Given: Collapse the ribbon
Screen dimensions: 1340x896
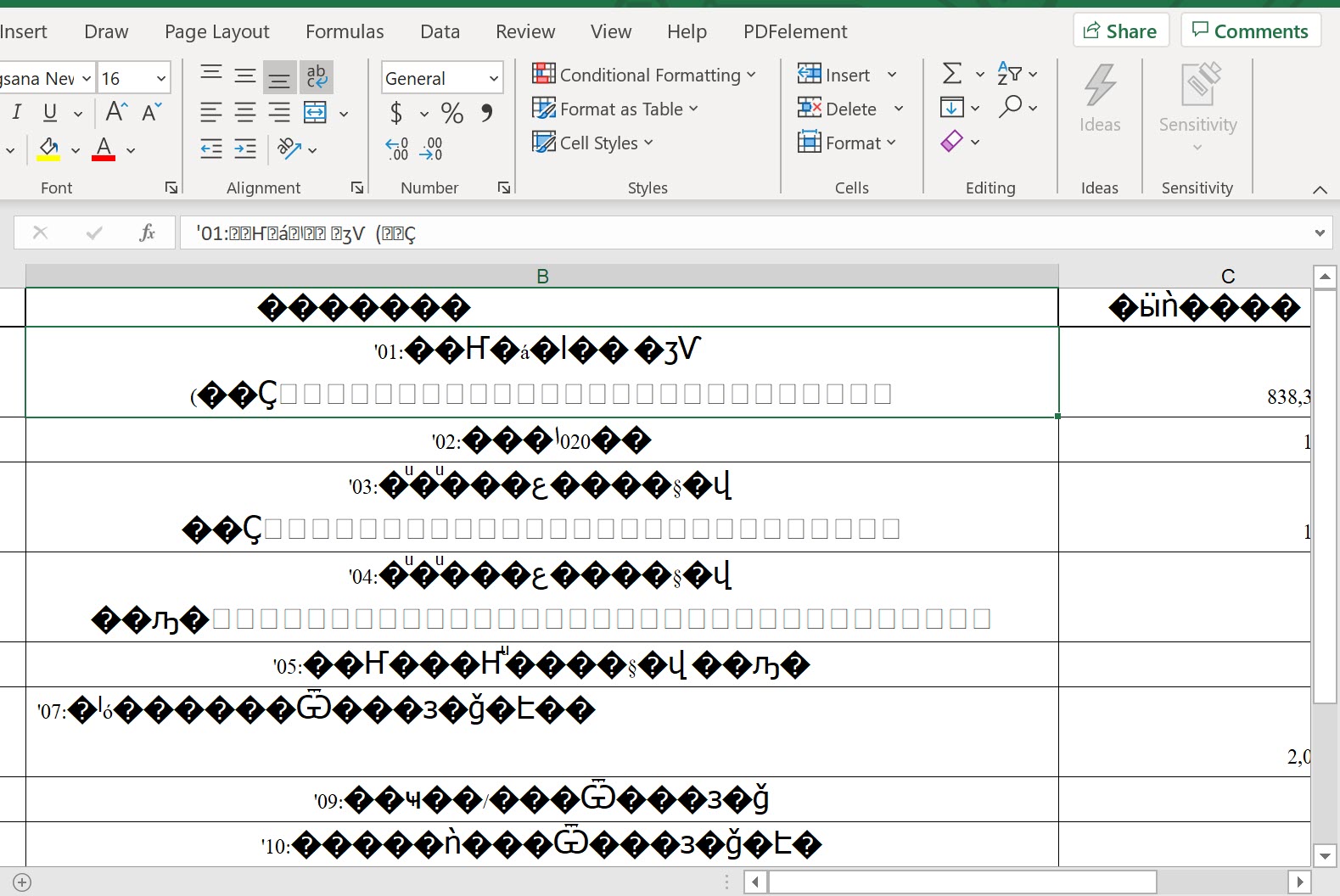Looking at the screenshot, I should (1320, 189).
